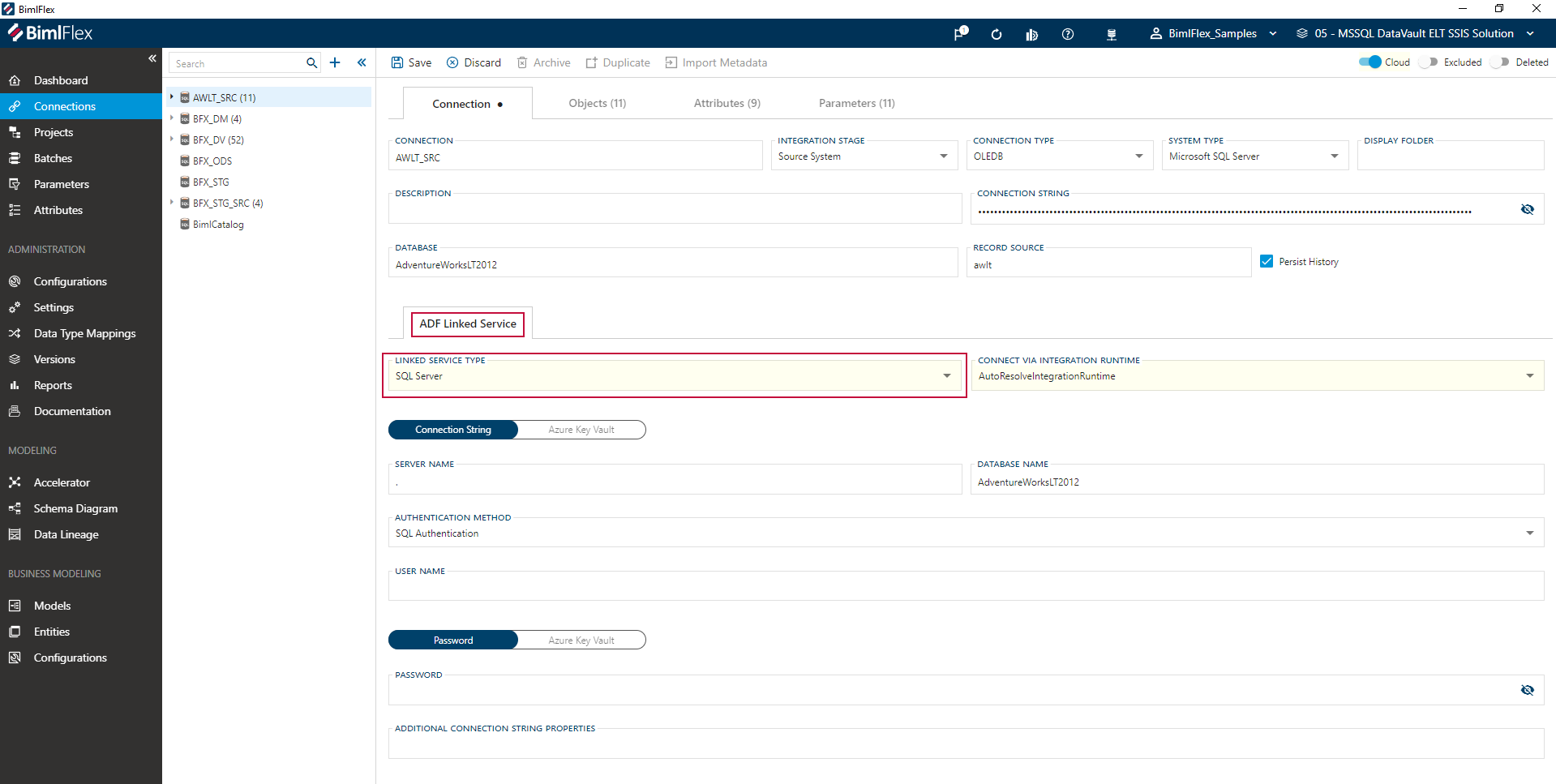Click the database server icon in top bar

pos(1112,34)
